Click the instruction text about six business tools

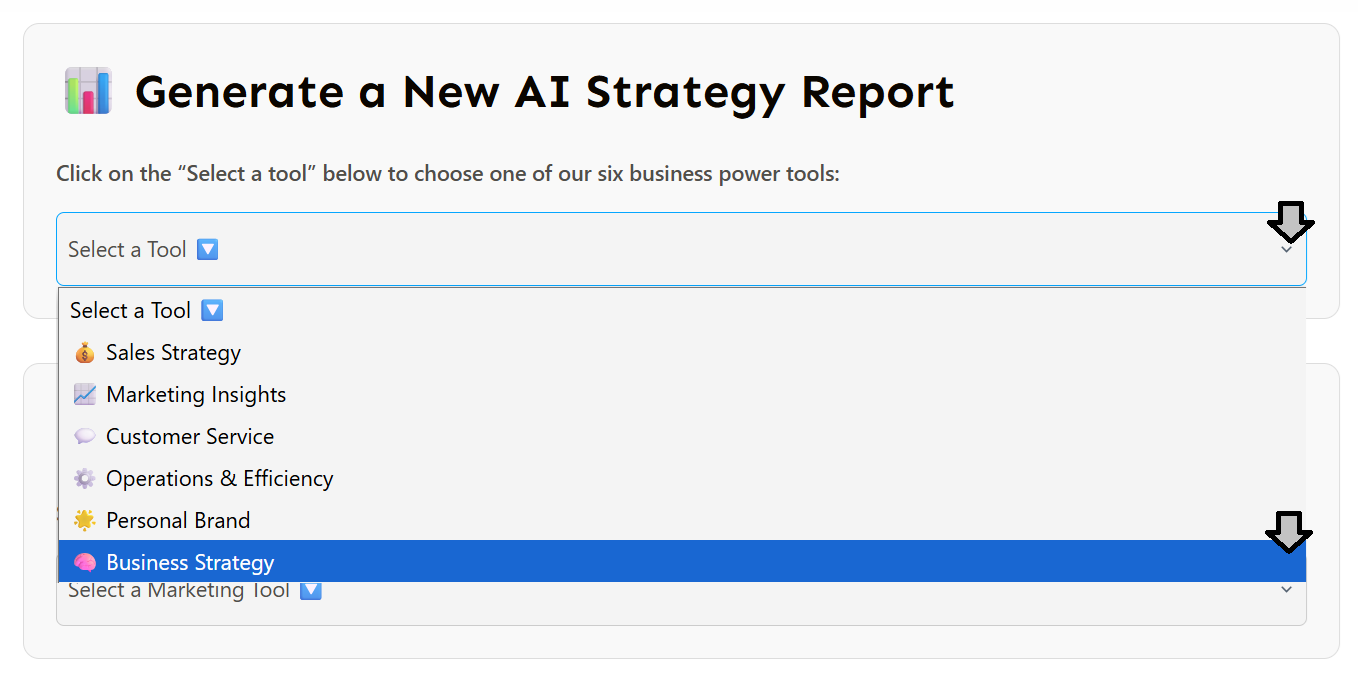tap(447, 174)
